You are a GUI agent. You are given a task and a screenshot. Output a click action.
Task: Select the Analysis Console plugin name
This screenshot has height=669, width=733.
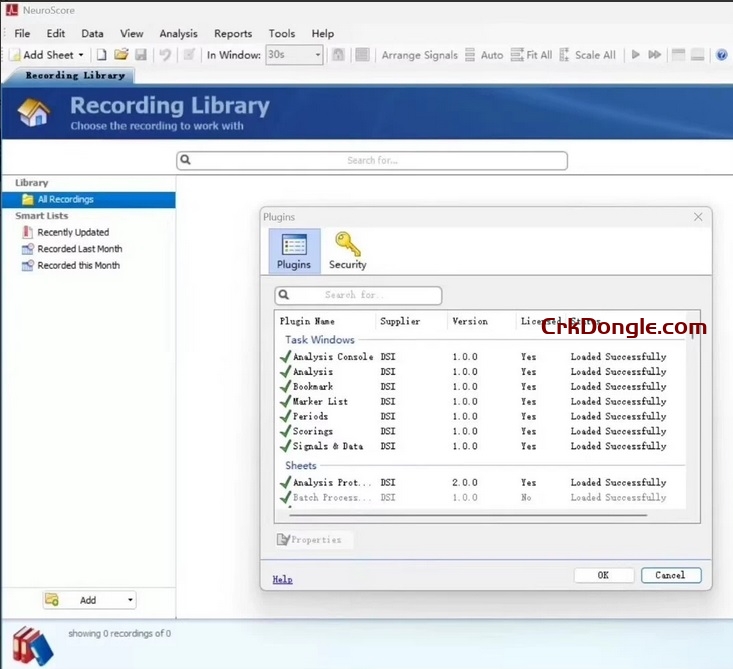pyautogui.click(x=333, y=357)
